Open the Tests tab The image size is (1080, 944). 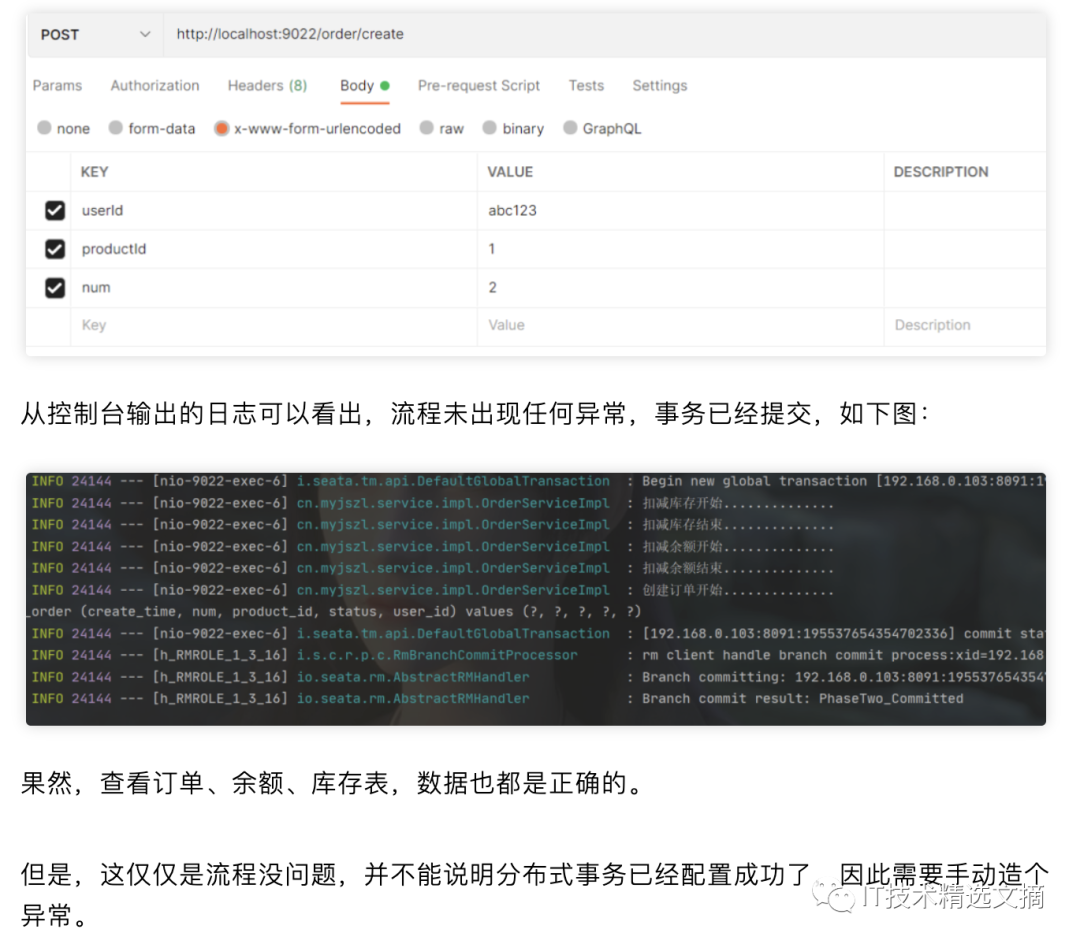[586, 85]
